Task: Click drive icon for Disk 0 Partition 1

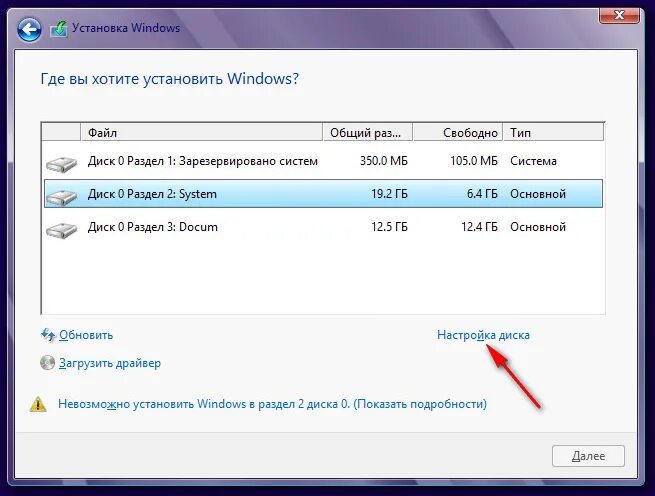Action: [x=61, y=164]
